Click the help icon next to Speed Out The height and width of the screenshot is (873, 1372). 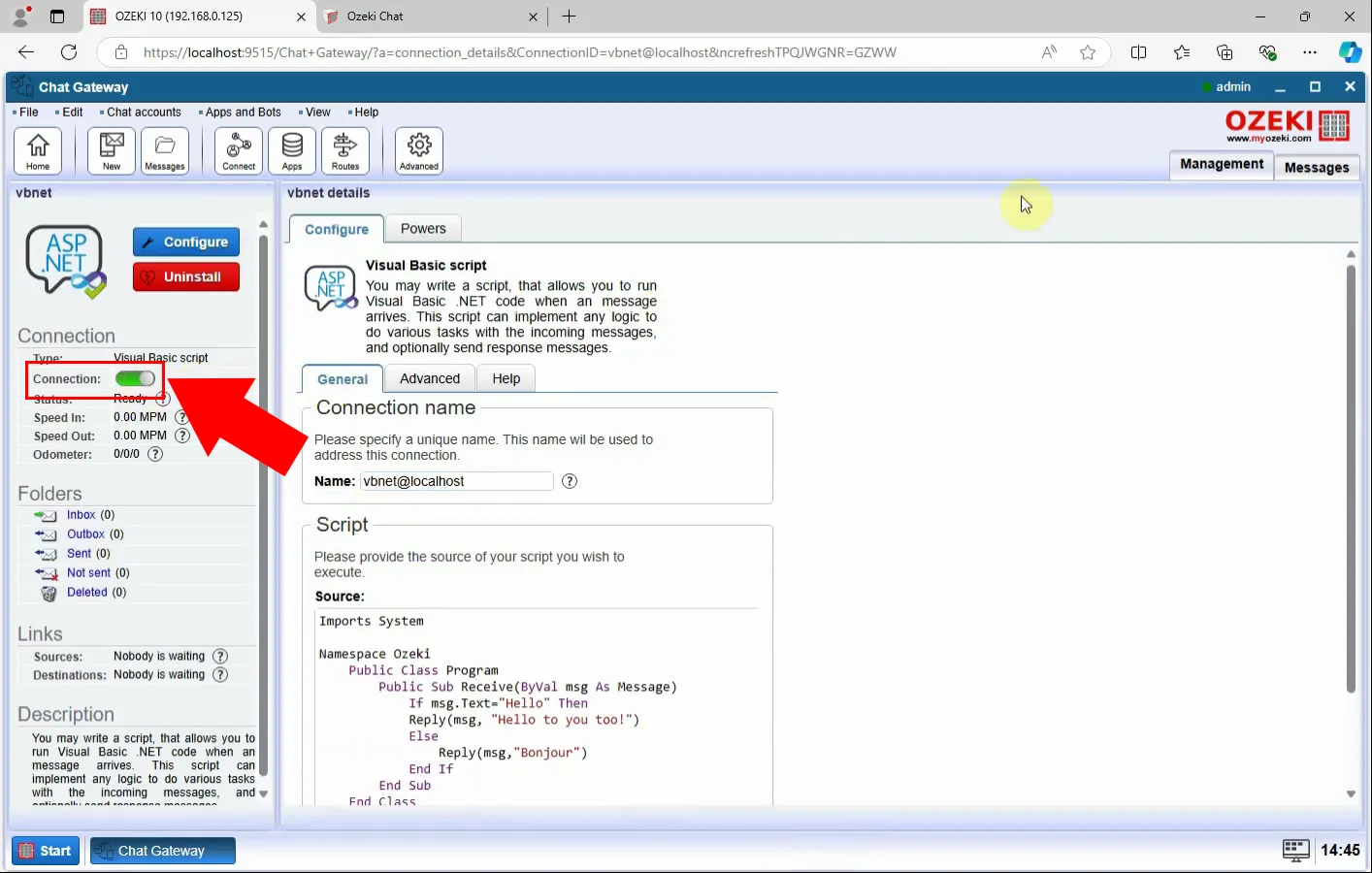click(181, 436)
